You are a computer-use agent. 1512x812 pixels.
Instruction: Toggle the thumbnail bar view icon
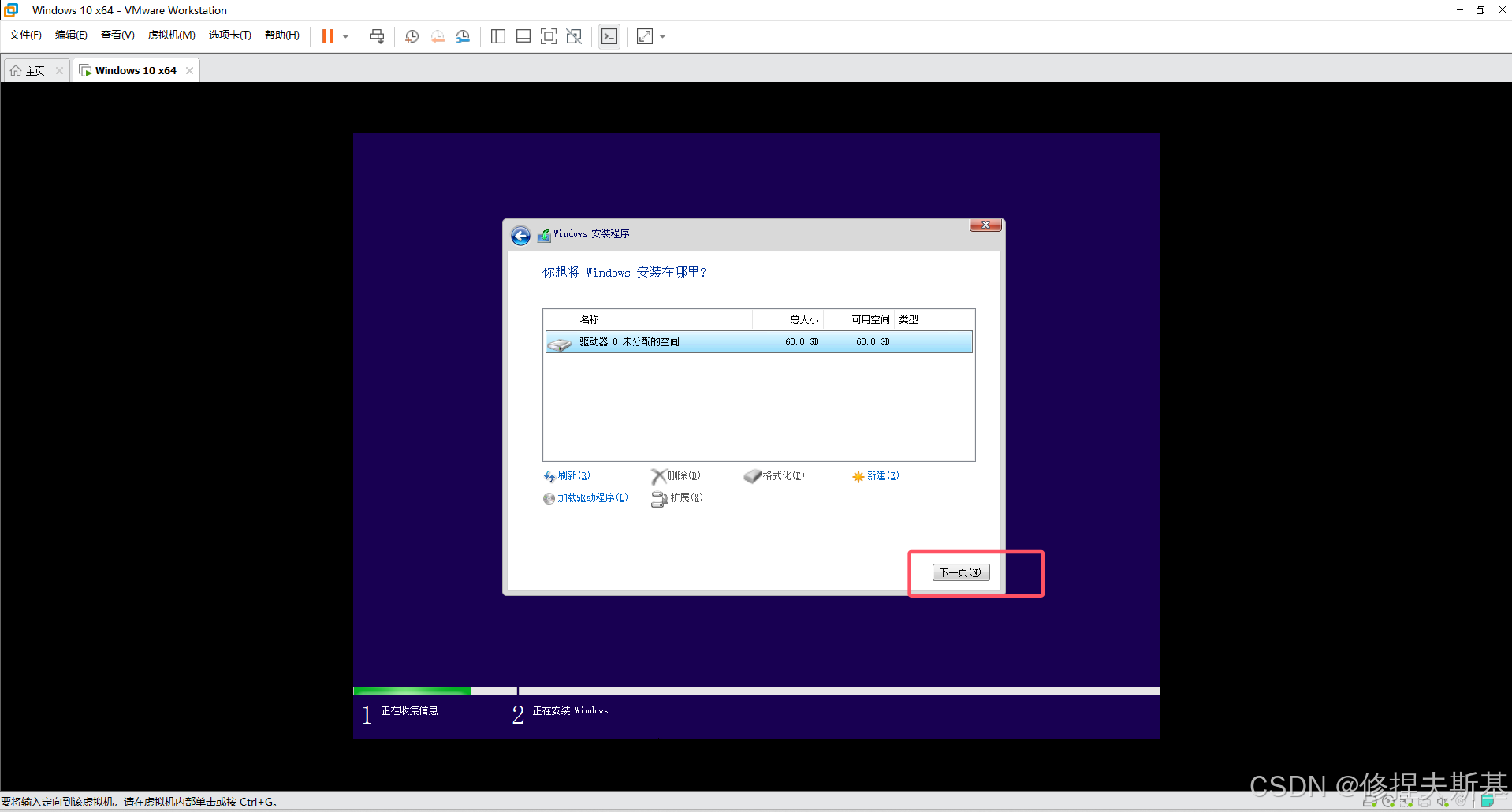(x=523, y=36)
